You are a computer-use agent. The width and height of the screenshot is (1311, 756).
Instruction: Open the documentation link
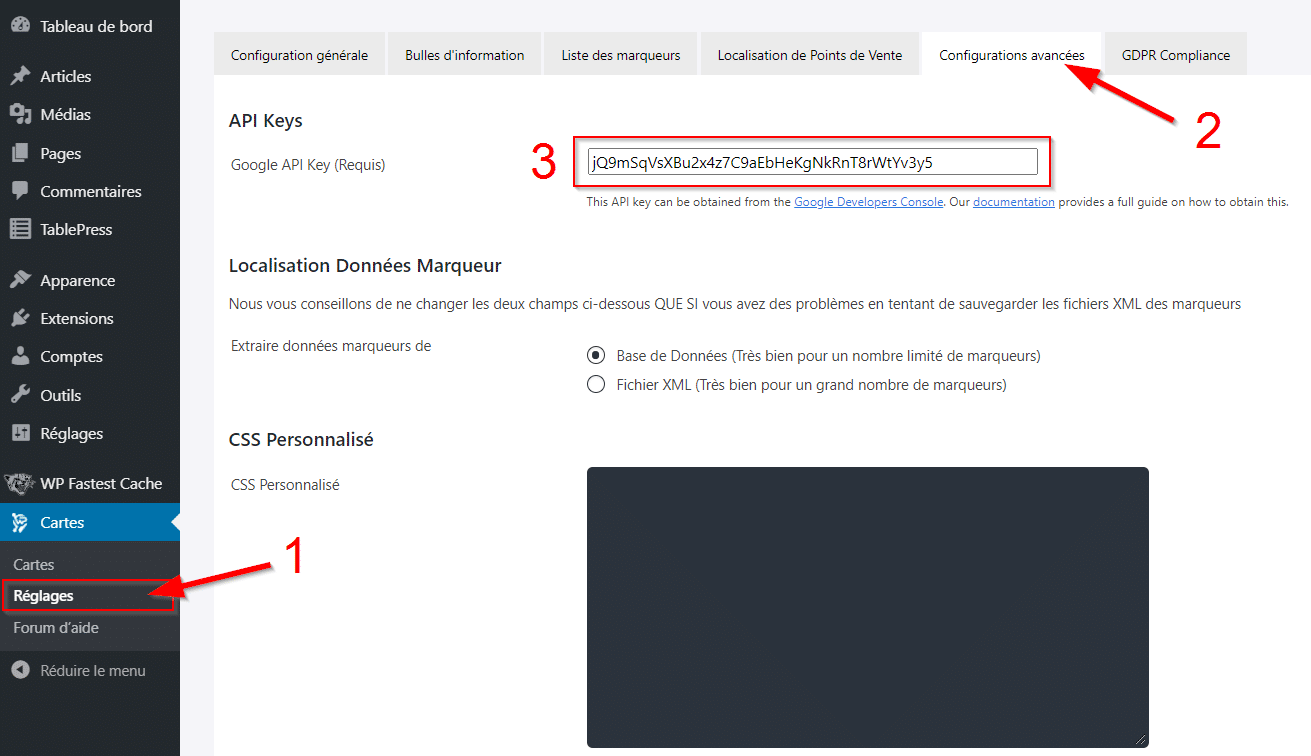coord(1013,202)
